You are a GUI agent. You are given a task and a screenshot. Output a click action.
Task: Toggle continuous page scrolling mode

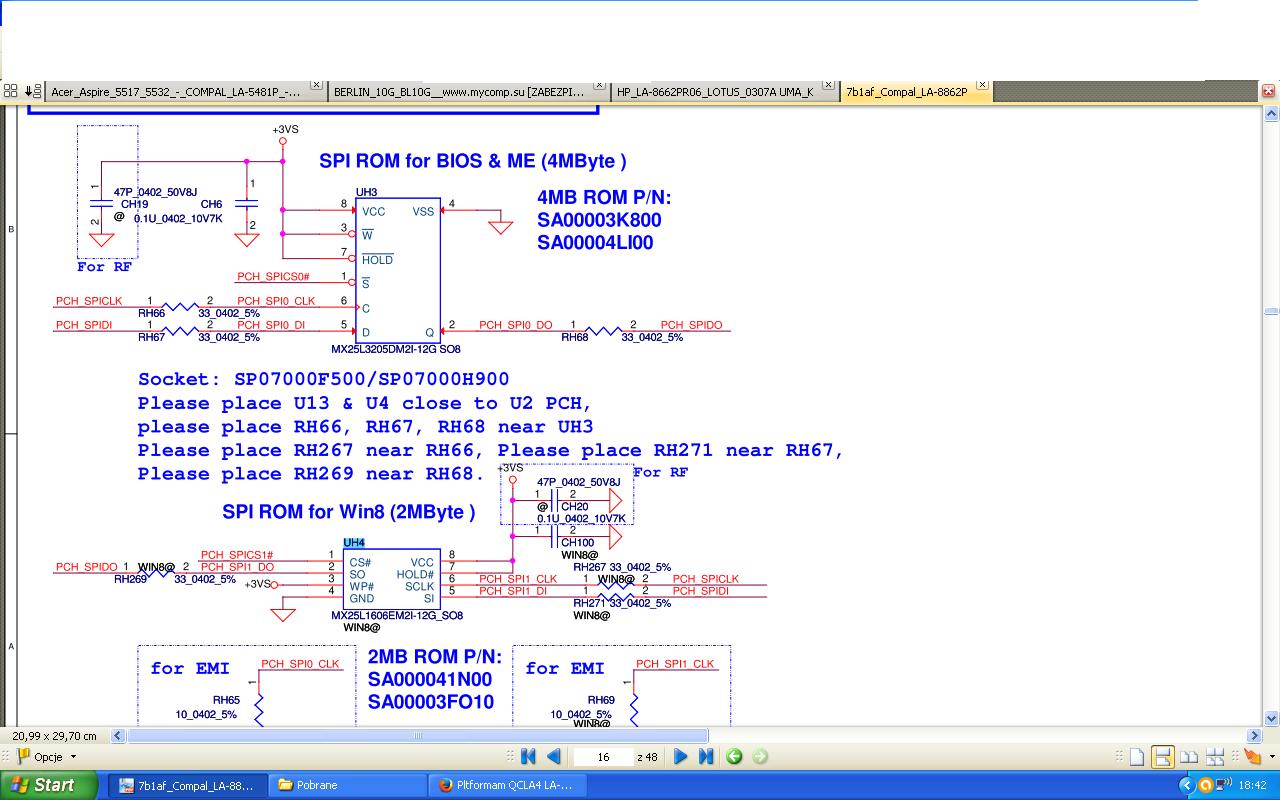pos(1162,757)
